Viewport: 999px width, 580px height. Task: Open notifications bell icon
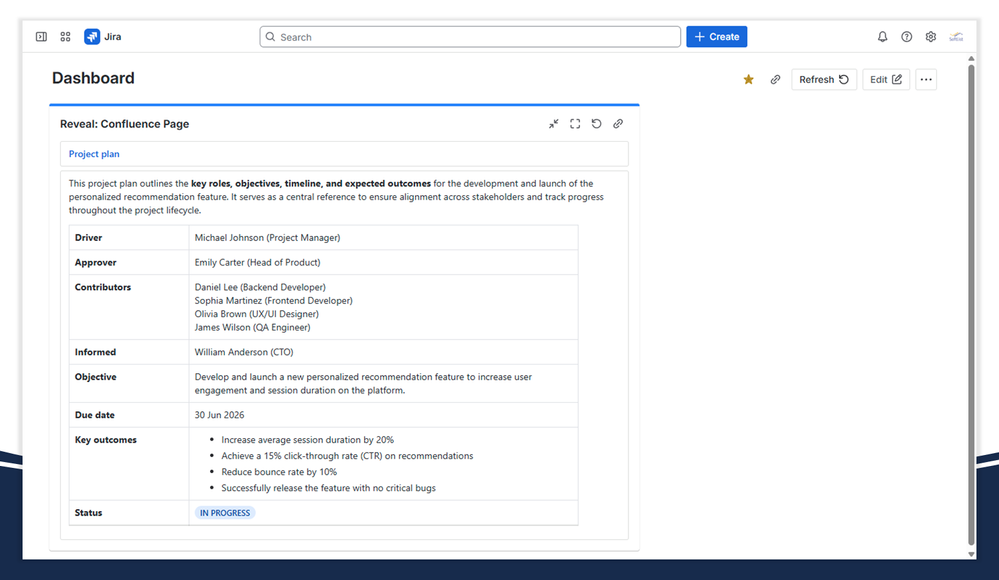(x=882, y=37)
